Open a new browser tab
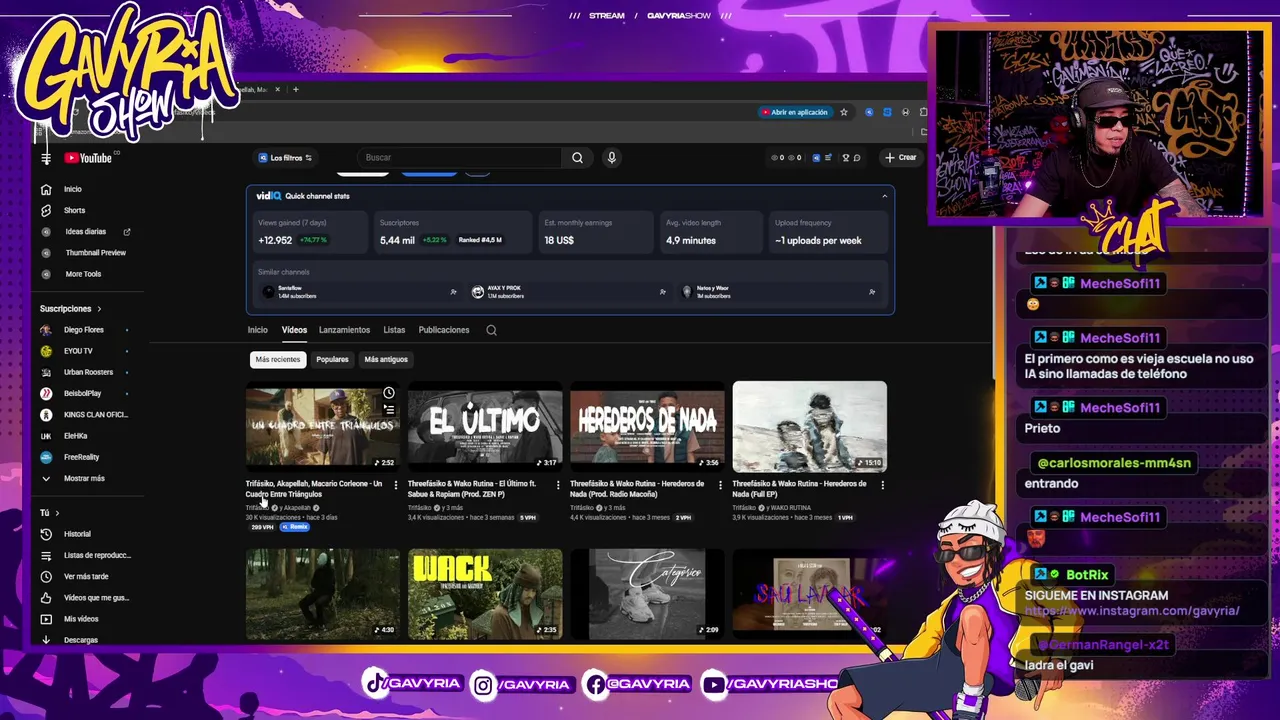1280x720 pixels. tap(295, 89)
